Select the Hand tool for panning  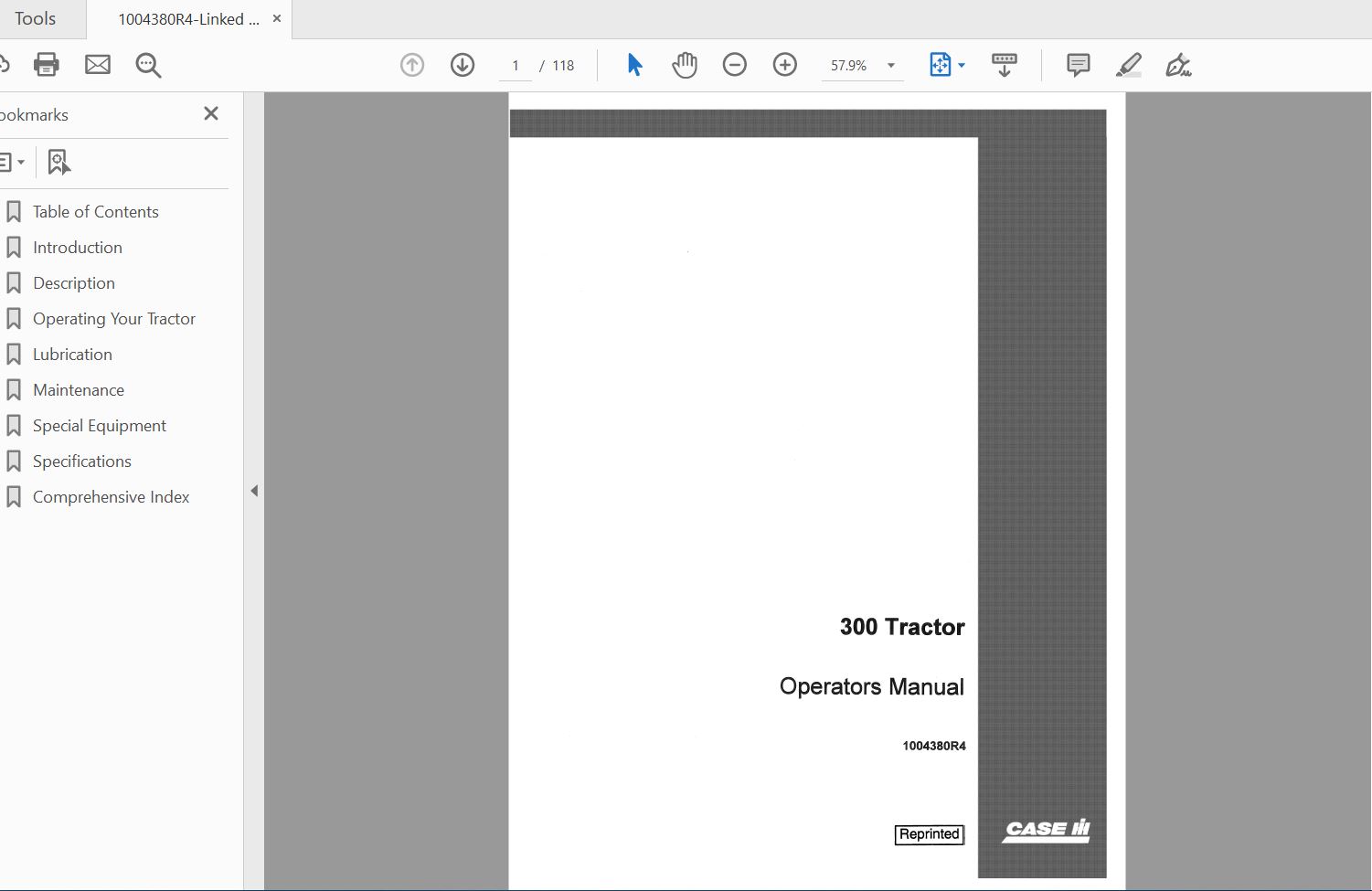point(685,64)
